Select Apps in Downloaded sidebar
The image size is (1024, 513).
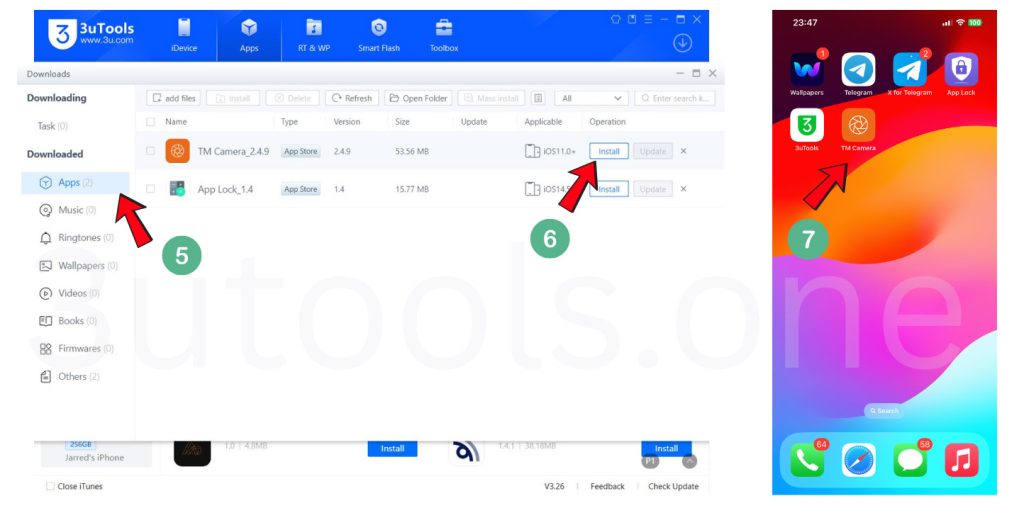76,183
